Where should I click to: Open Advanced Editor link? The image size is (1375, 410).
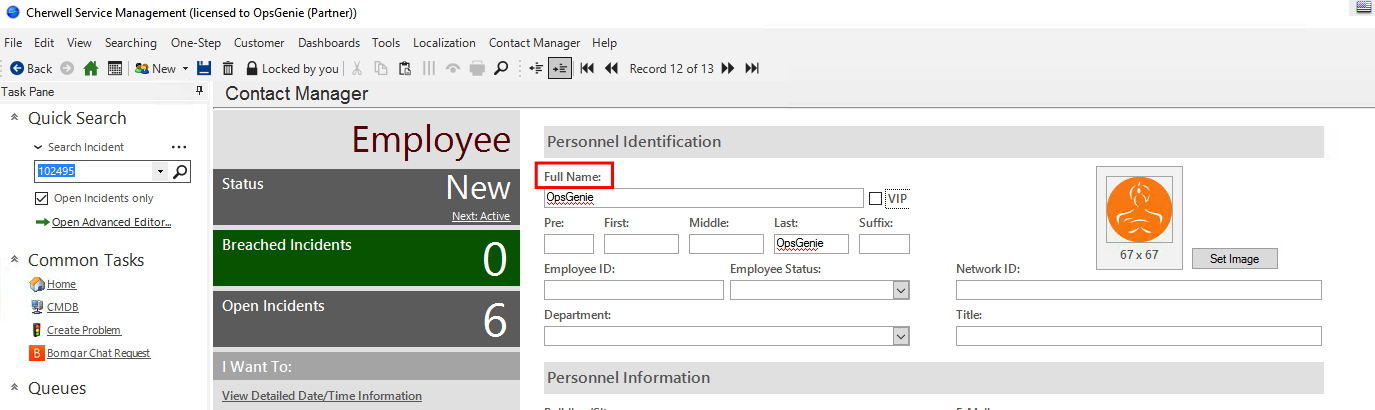coord(111,222)
